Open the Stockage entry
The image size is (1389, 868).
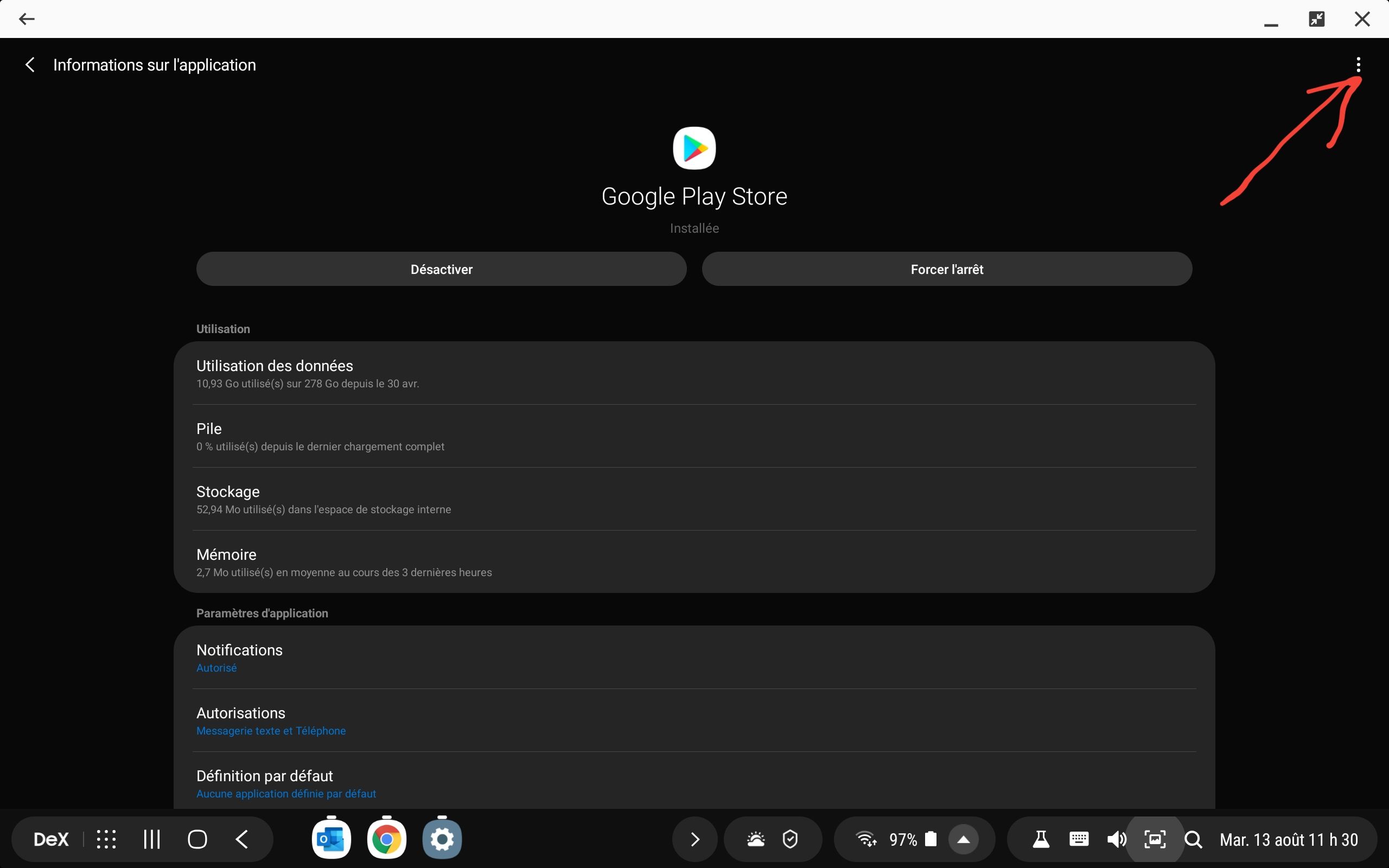[694, 500]
